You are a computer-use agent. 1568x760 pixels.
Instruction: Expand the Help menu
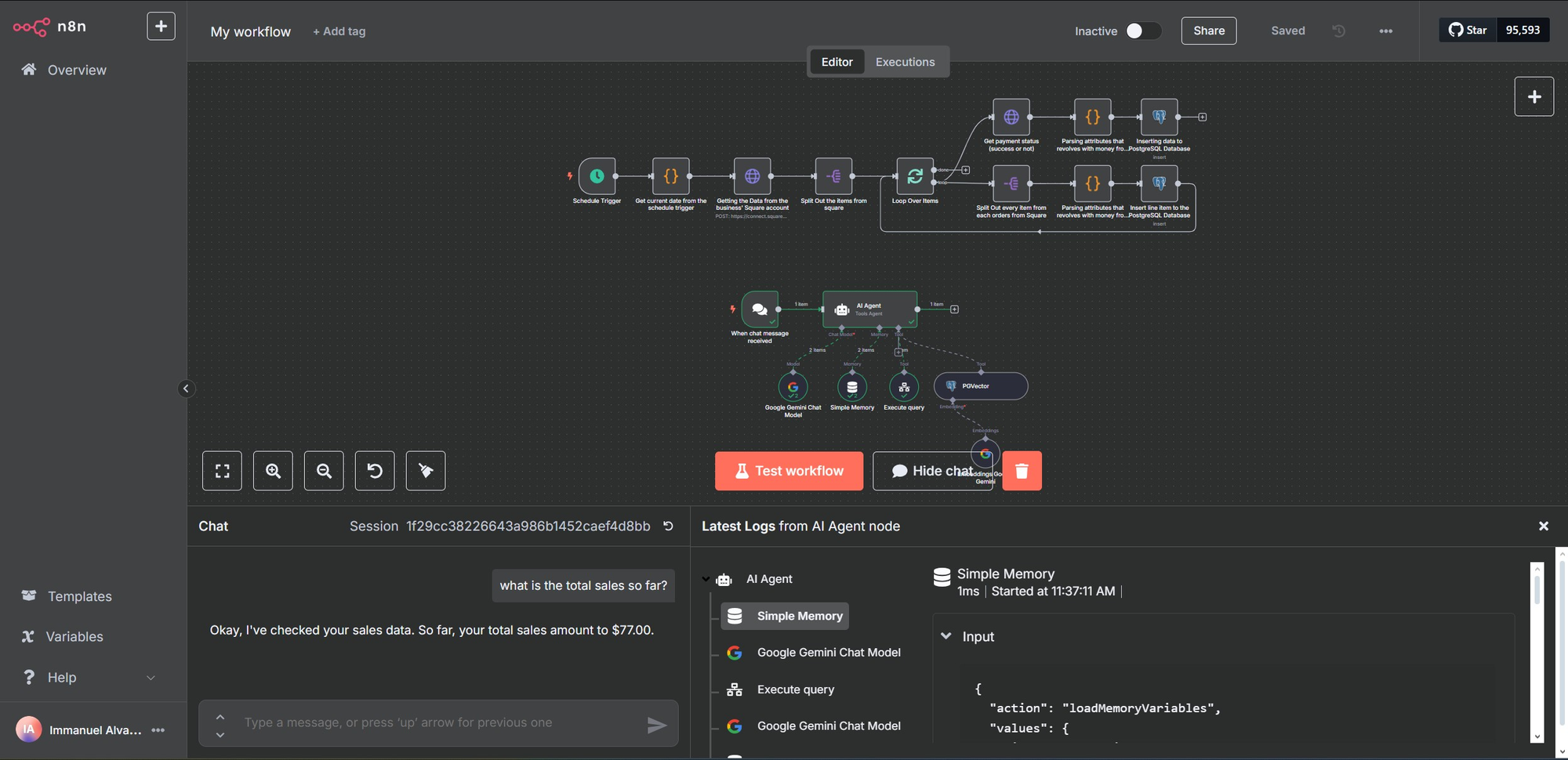(88, 678)
